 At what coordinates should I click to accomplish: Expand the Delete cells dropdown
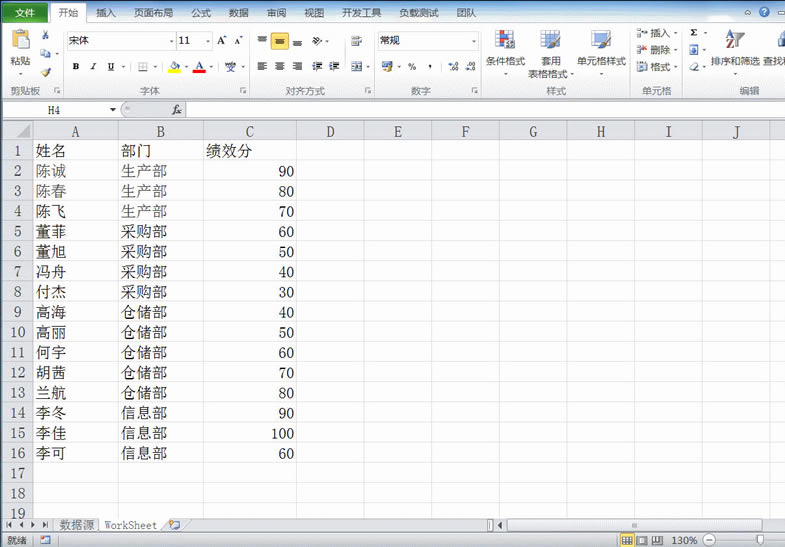[675, 50]
